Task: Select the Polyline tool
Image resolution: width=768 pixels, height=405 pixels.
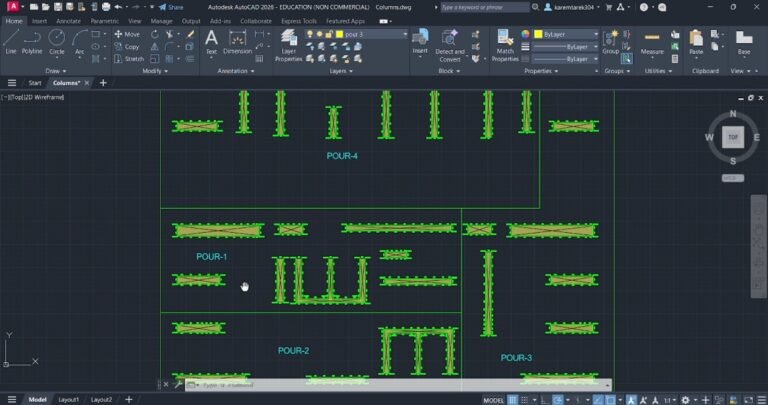Action: (32, 42)
